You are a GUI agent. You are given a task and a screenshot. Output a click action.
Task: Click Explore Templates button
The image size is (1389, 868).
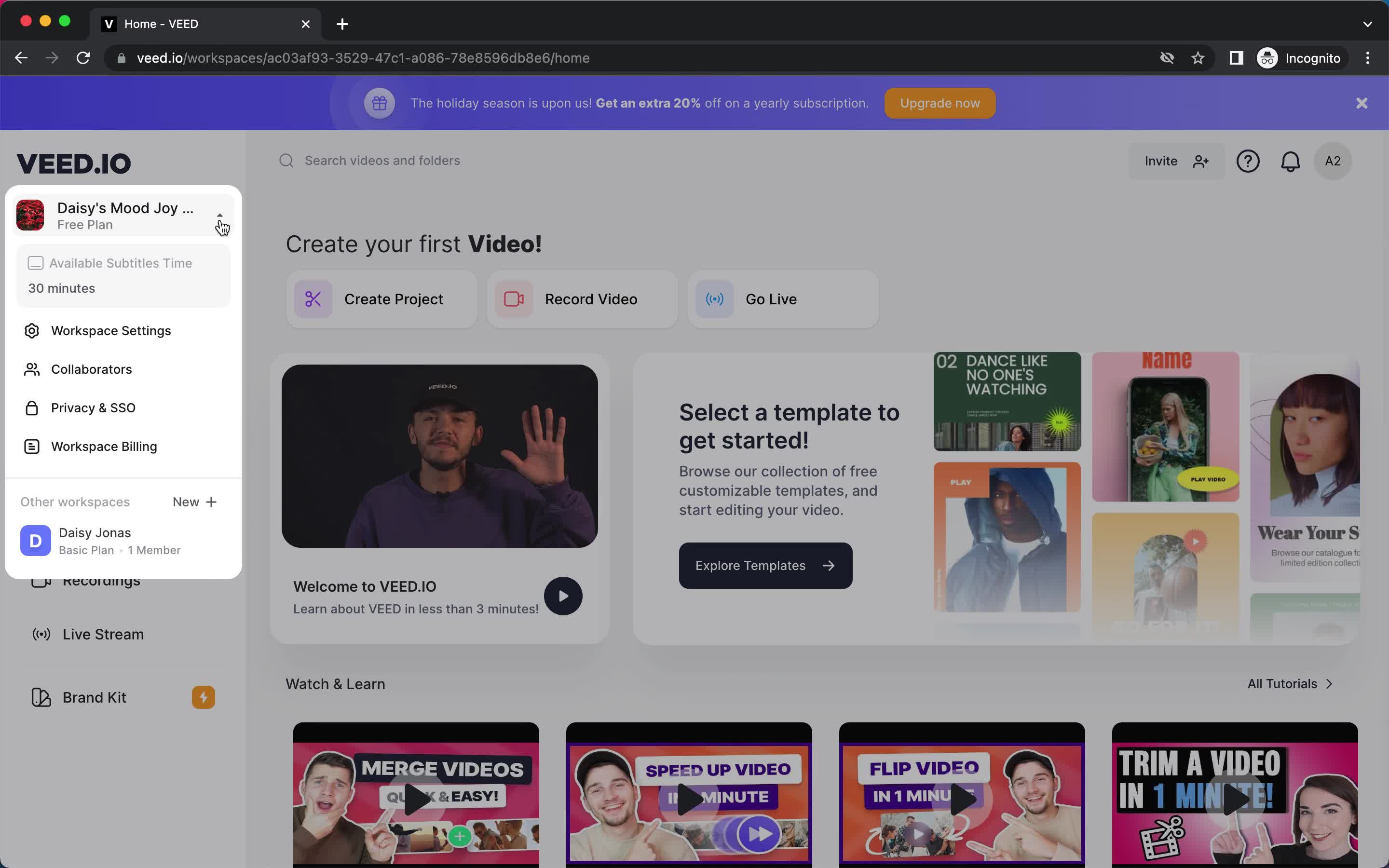tap(766, 566)
